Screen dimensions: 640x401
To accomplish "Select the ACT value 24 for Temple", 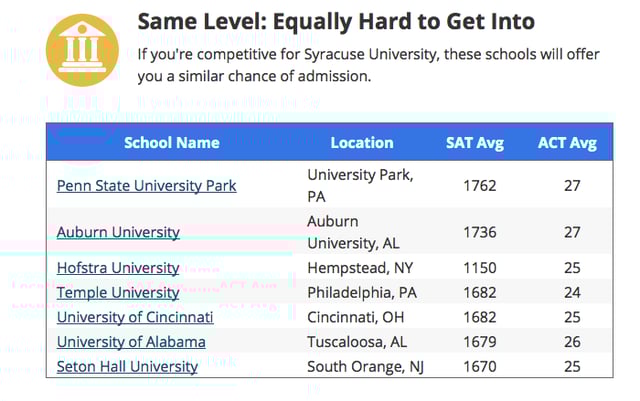I will pos(572,292).
